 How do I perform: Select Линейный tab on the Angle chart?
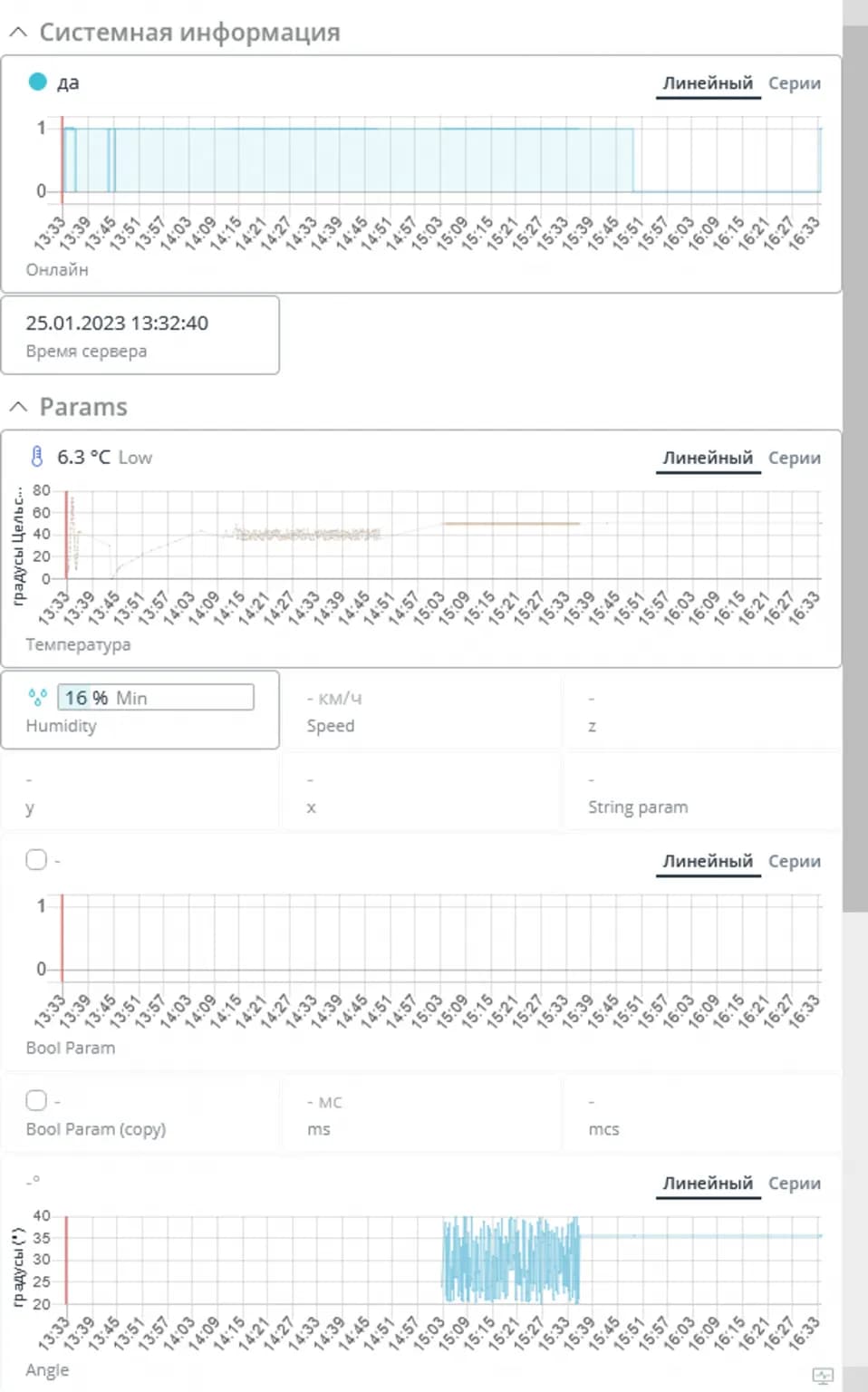(x=707, y=1184)
